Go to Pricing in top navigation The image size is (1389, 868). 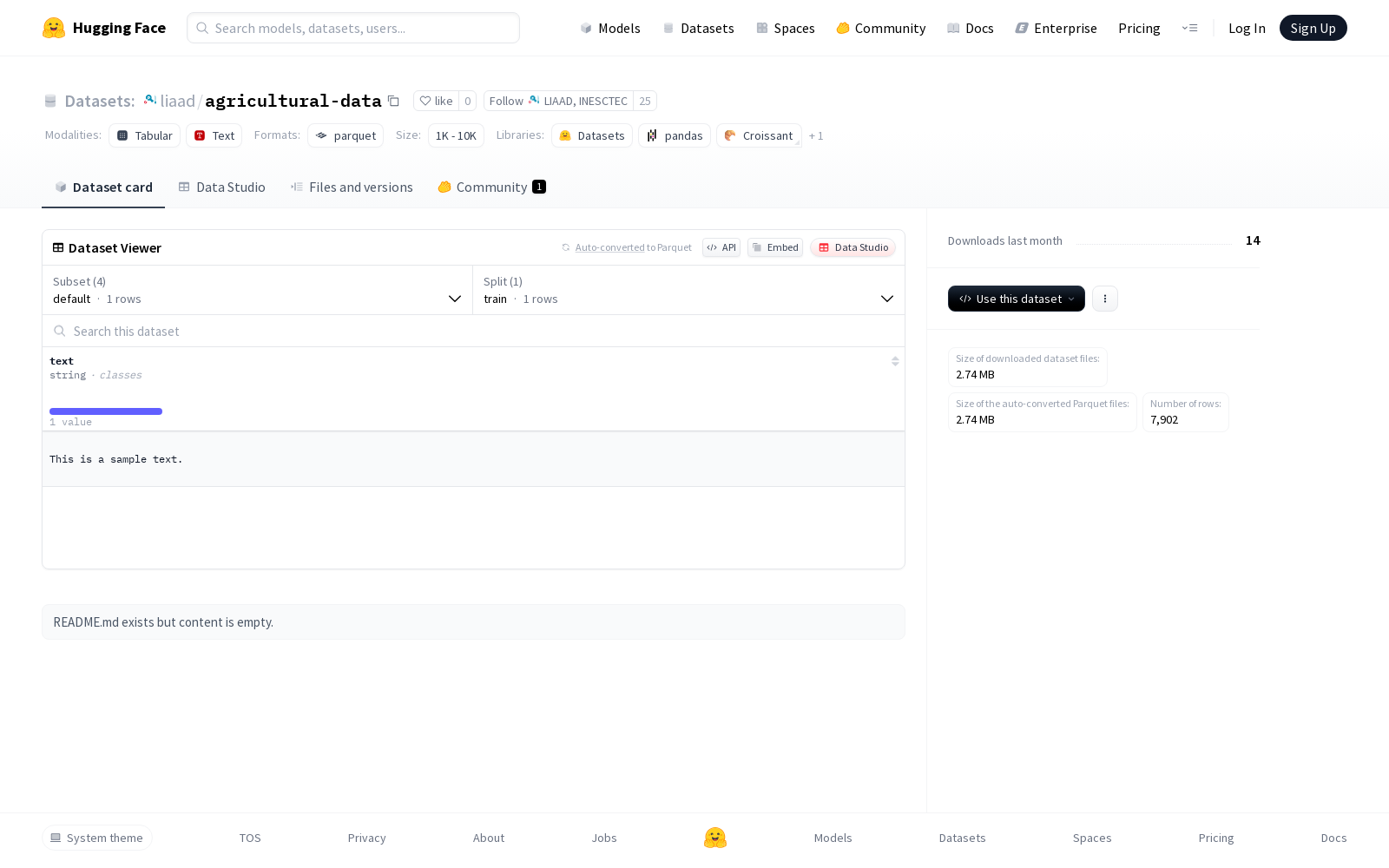click(x=1139, y=28)
